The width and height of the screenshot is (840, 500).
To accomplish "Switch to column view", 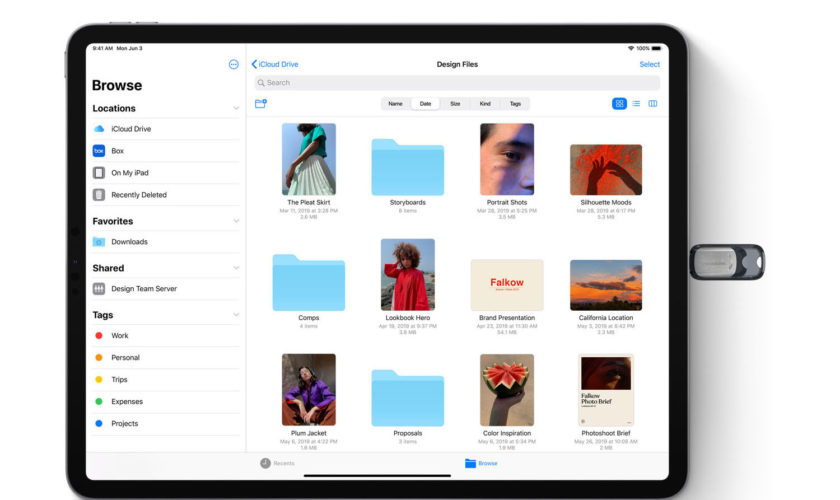I will click(x=652, y=104).
